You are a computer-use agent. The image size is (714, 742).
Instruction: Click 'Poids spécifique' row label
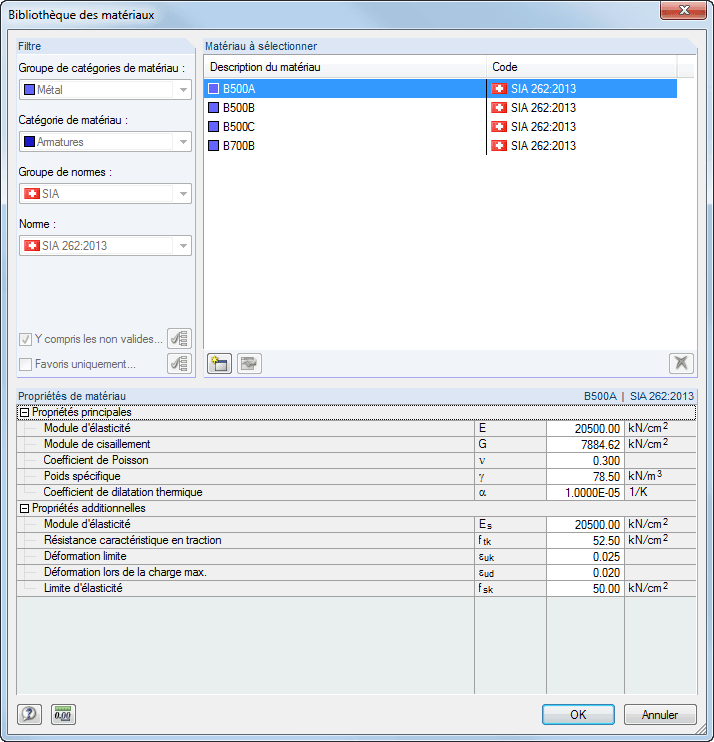pyautogui.click(x=82, y=476)
